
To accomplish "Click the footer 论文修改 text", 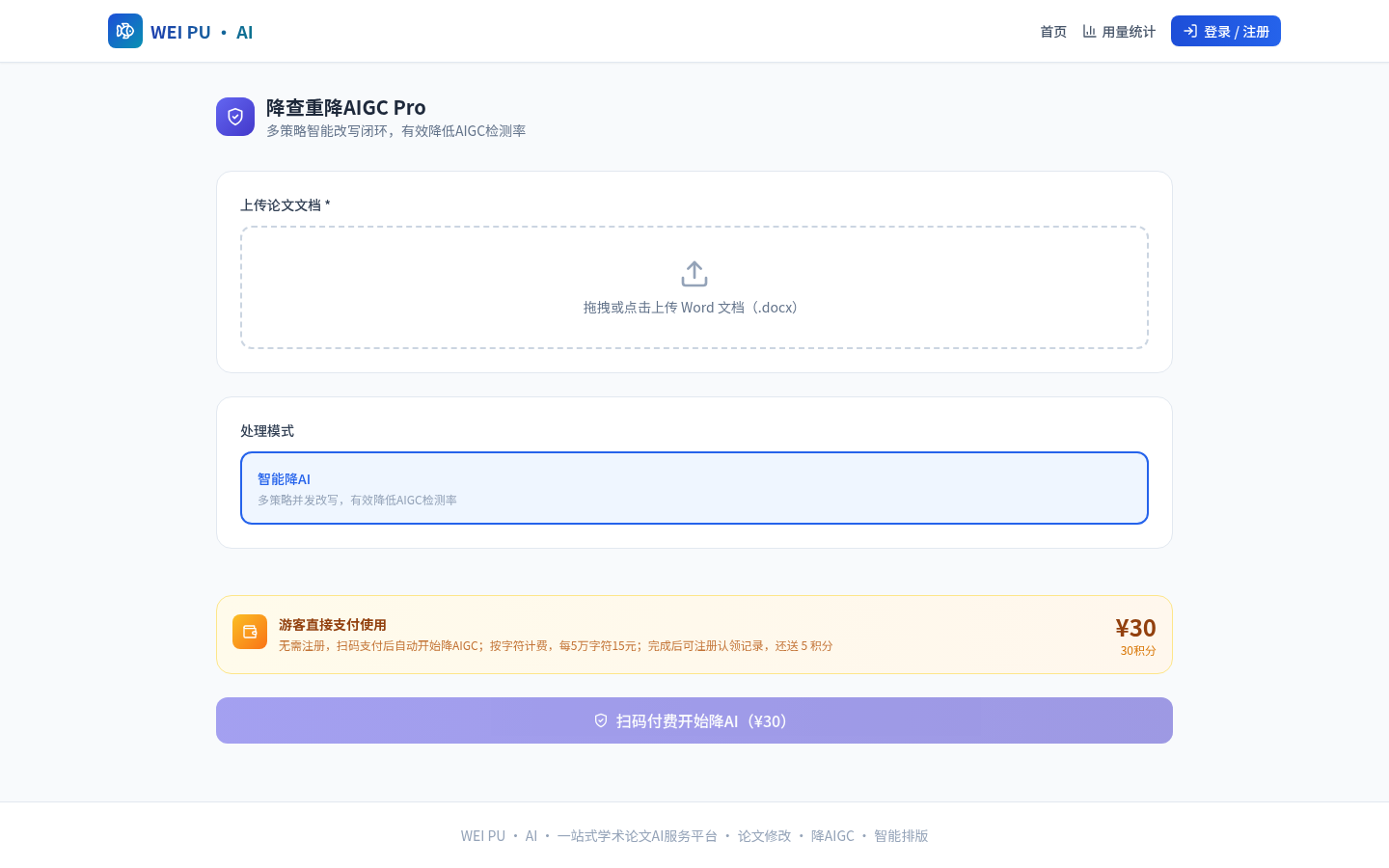I will click(x=764, y=836).
